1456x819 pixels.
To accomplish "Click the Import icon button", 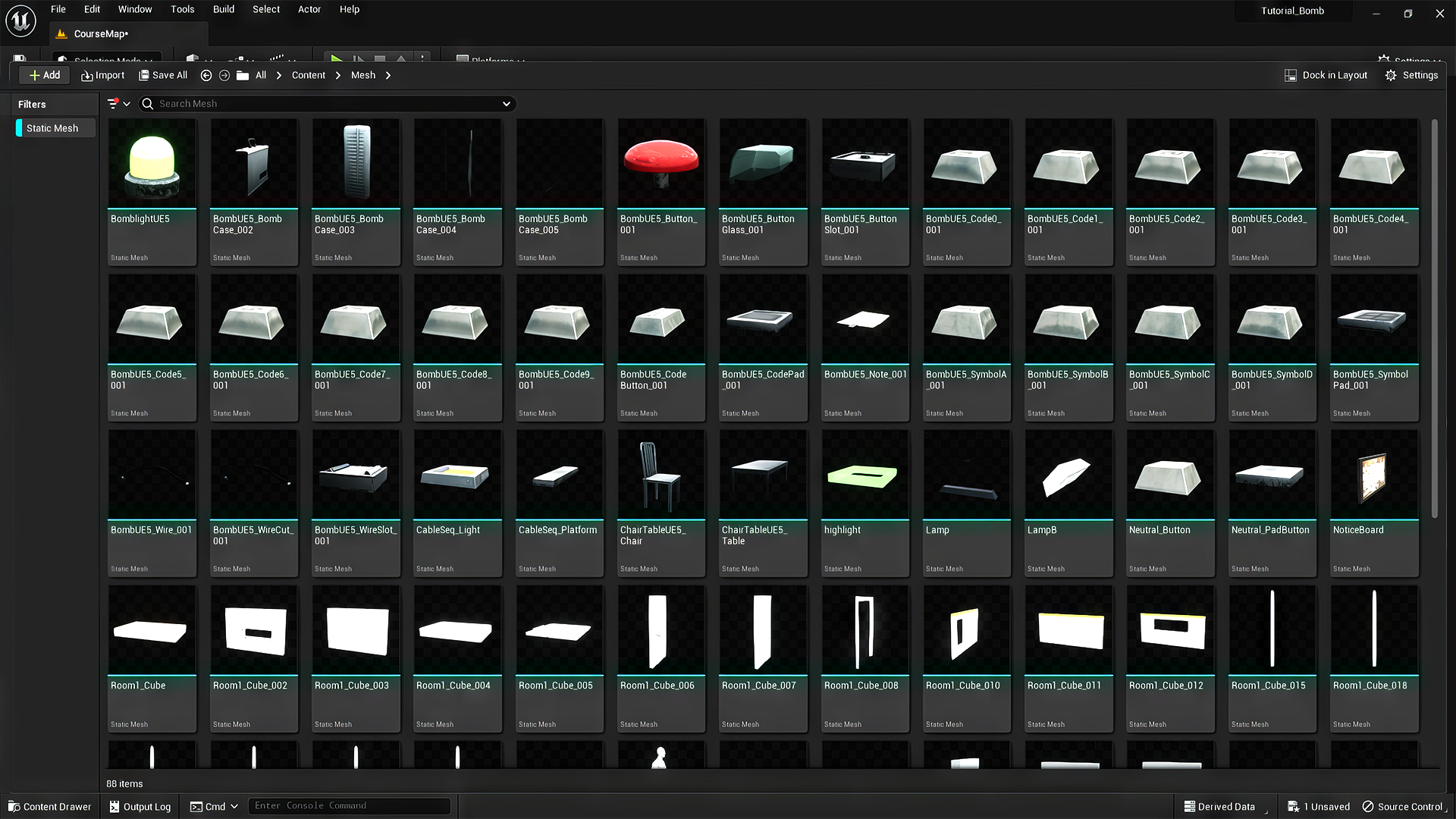I will [87, 75].
